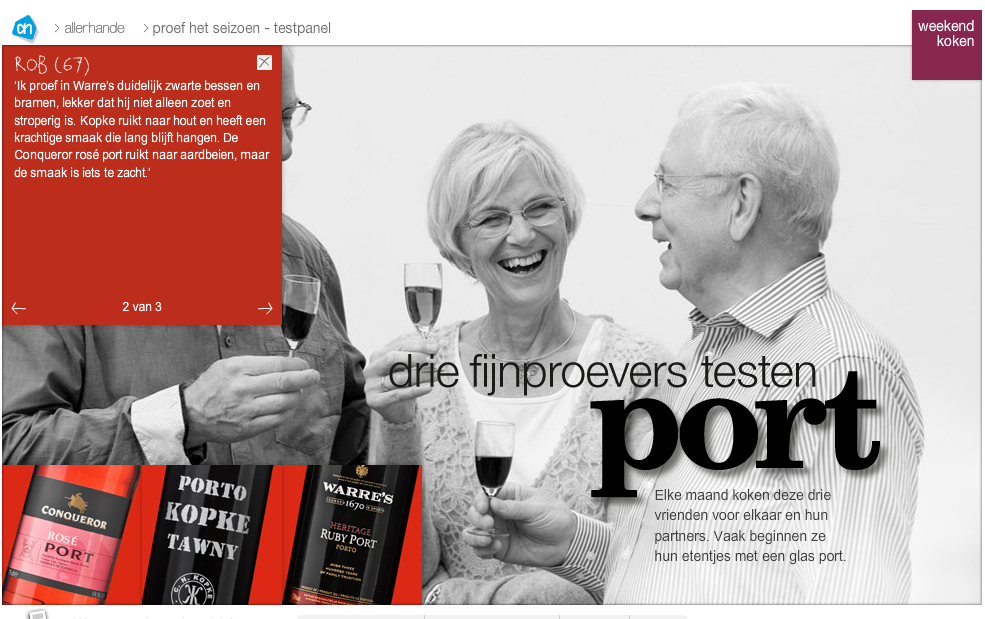
Task: Click the chevron before allerhande
Action: [57, 28]
